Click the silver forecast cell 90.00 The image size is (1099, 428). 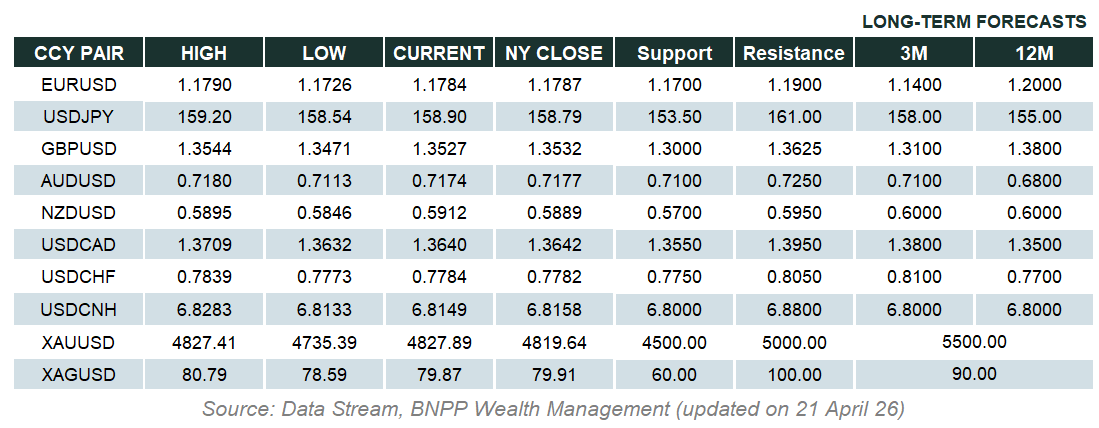click(x=973, y=375)
